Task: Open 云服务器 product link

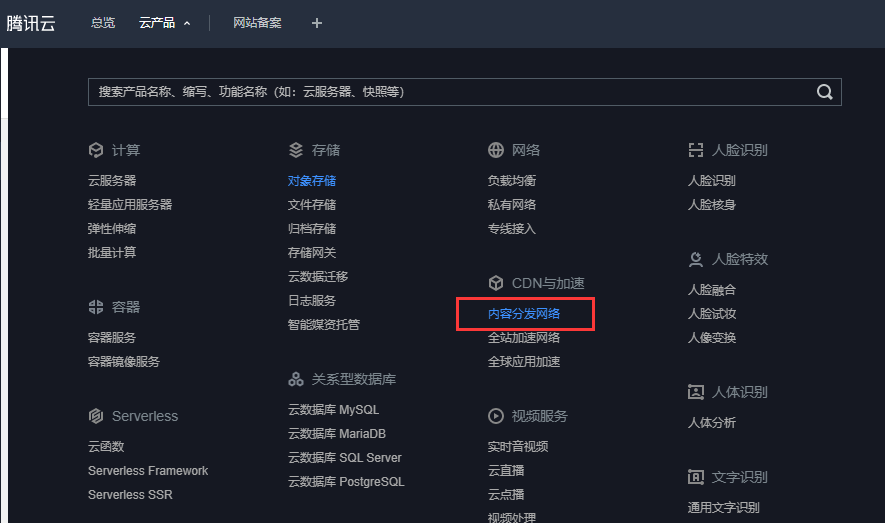Action: tap(112, 181)
